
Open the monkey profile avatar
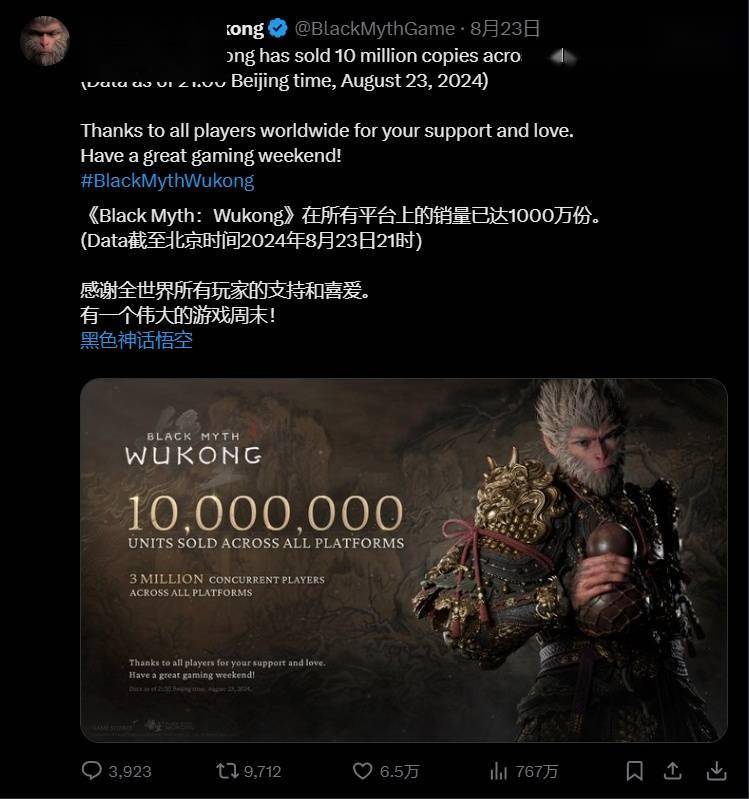pos(45,41)
